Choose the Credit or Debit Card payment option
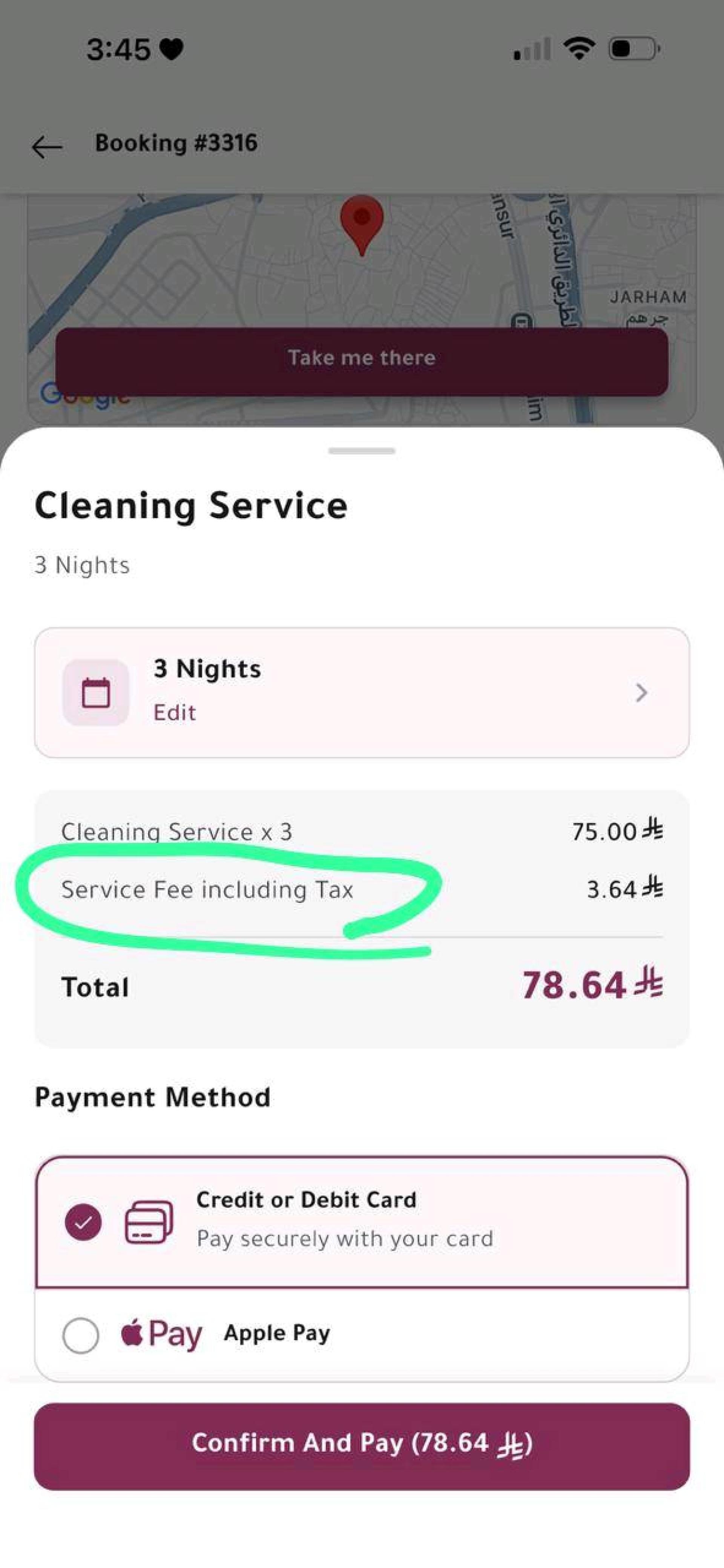 click(362, 1222)
